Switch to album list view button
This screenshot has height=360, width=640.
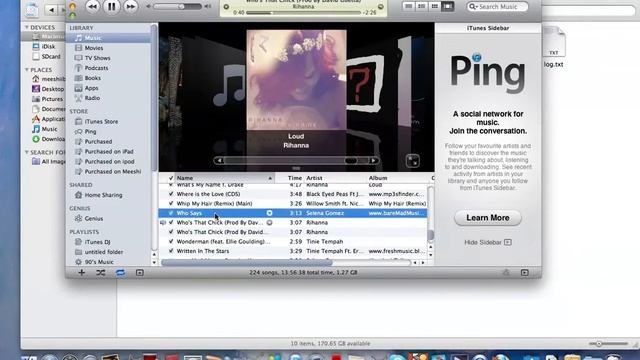point(422,6)
